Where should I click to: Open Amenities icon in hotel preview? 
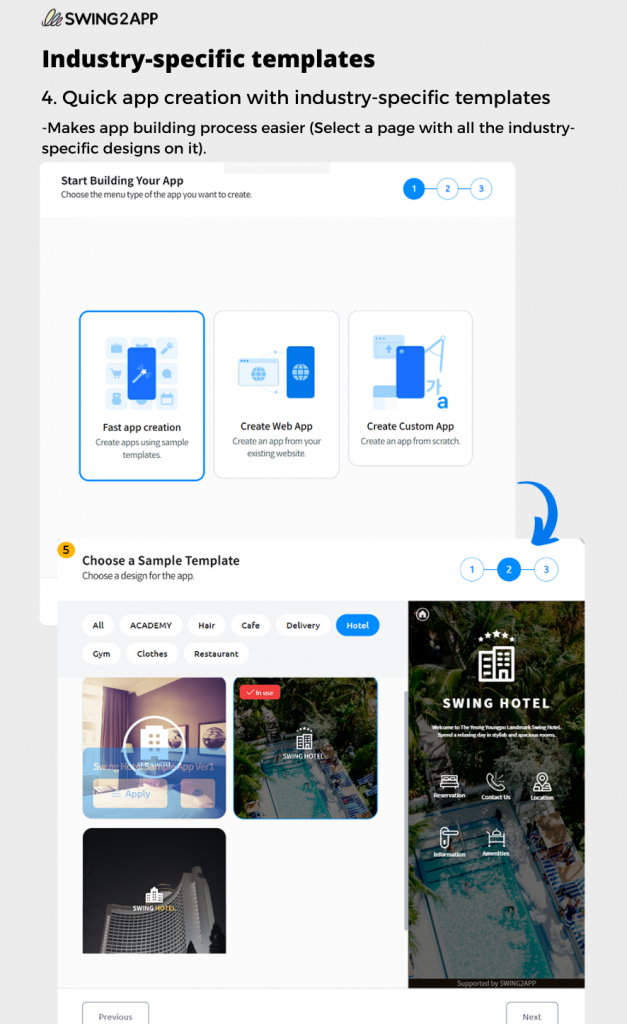(x=496, y=842)
